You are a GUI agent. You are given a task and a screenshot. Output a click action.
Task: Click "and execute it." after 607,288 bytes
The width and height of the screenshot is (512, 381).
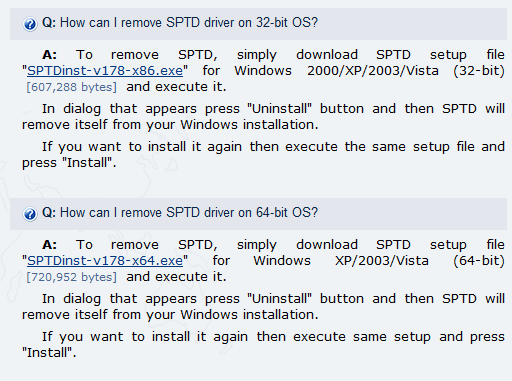click(176, 87)
